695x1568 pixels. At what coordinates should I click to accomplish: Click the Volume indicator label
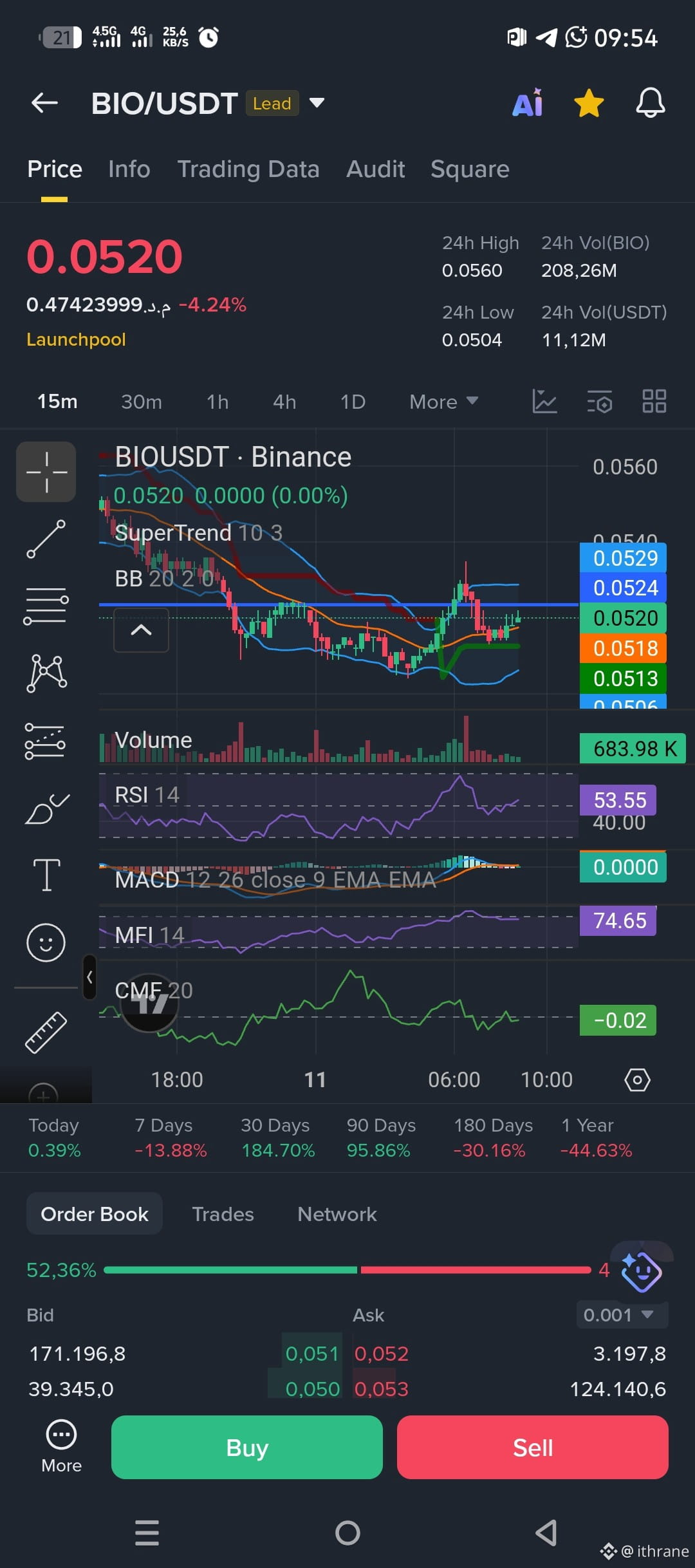(x=153, y=740)
